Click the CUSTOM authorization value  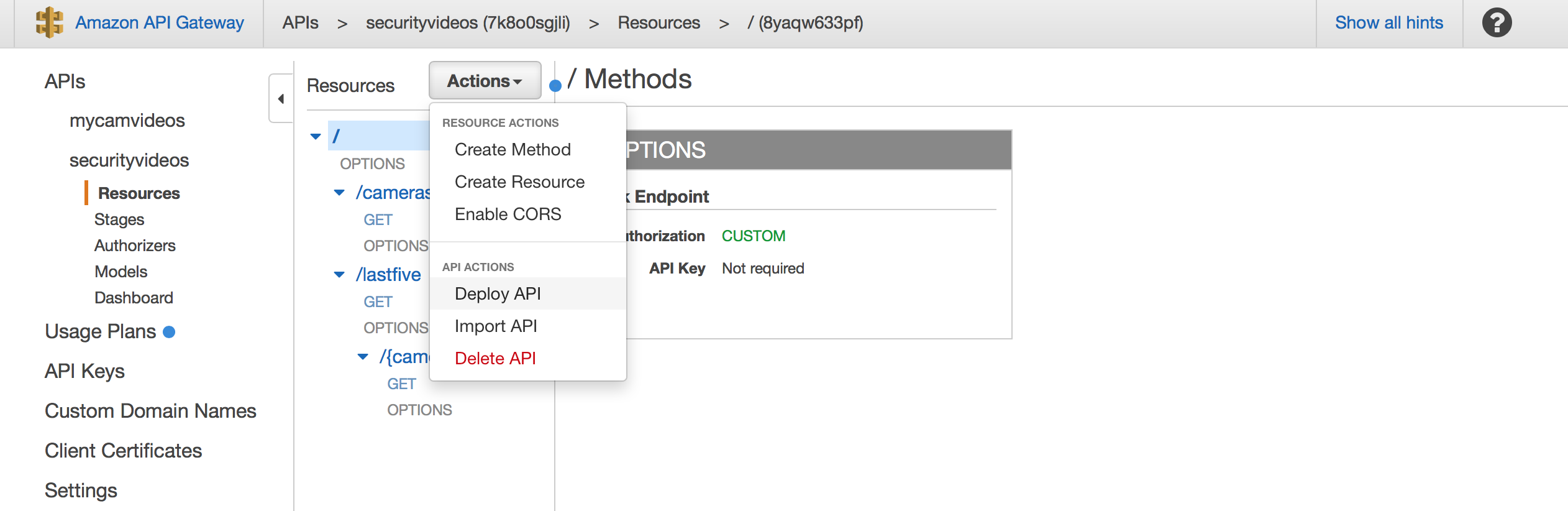[x=754, y=236]
